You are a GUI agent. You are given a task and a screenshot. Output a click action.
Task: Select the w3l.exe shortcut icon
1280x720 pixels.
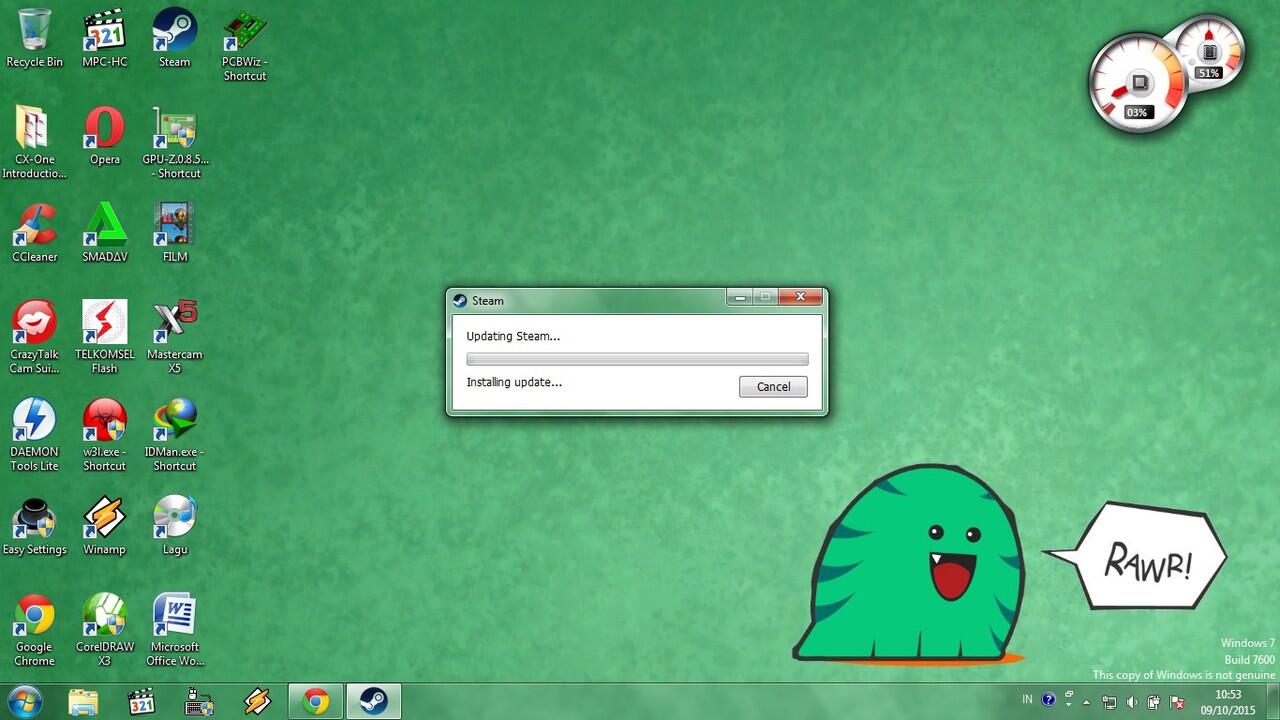(x=105, y=435)
